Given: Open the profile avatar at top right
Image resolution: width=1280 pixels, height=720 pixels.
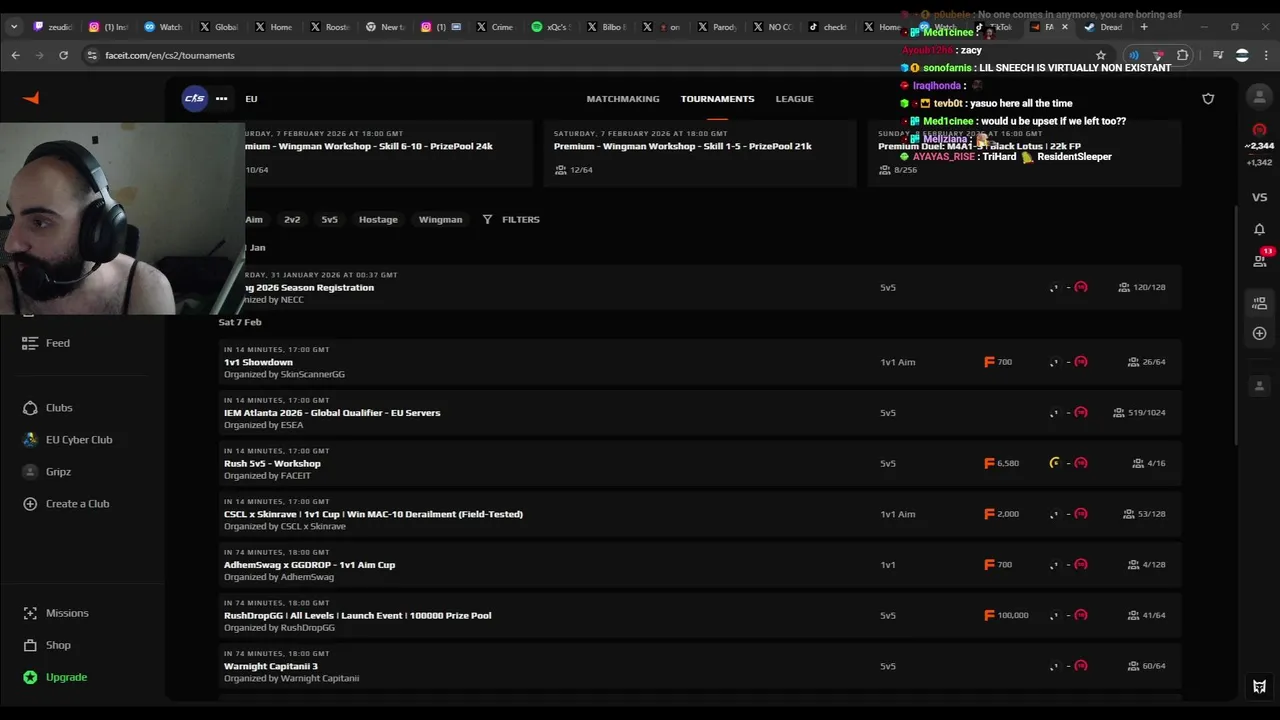Looking at the screenshot, I should (x=1259, y=97).
